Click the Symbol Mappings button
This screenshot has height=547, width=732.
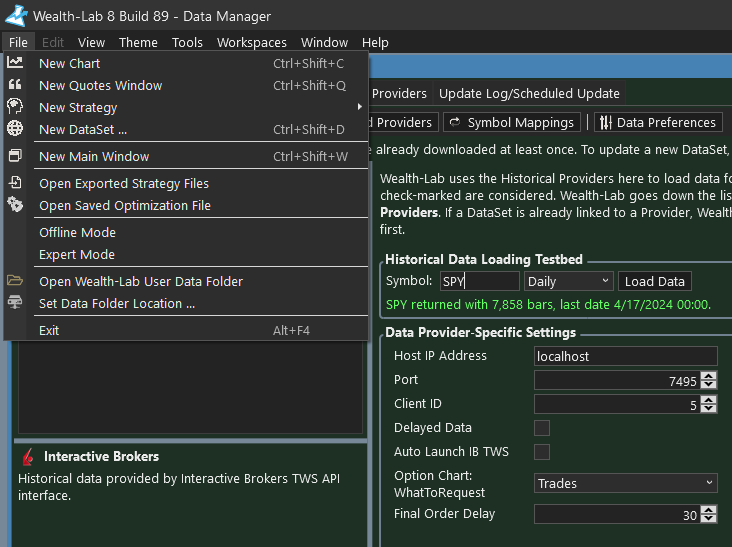coord(511,122)
